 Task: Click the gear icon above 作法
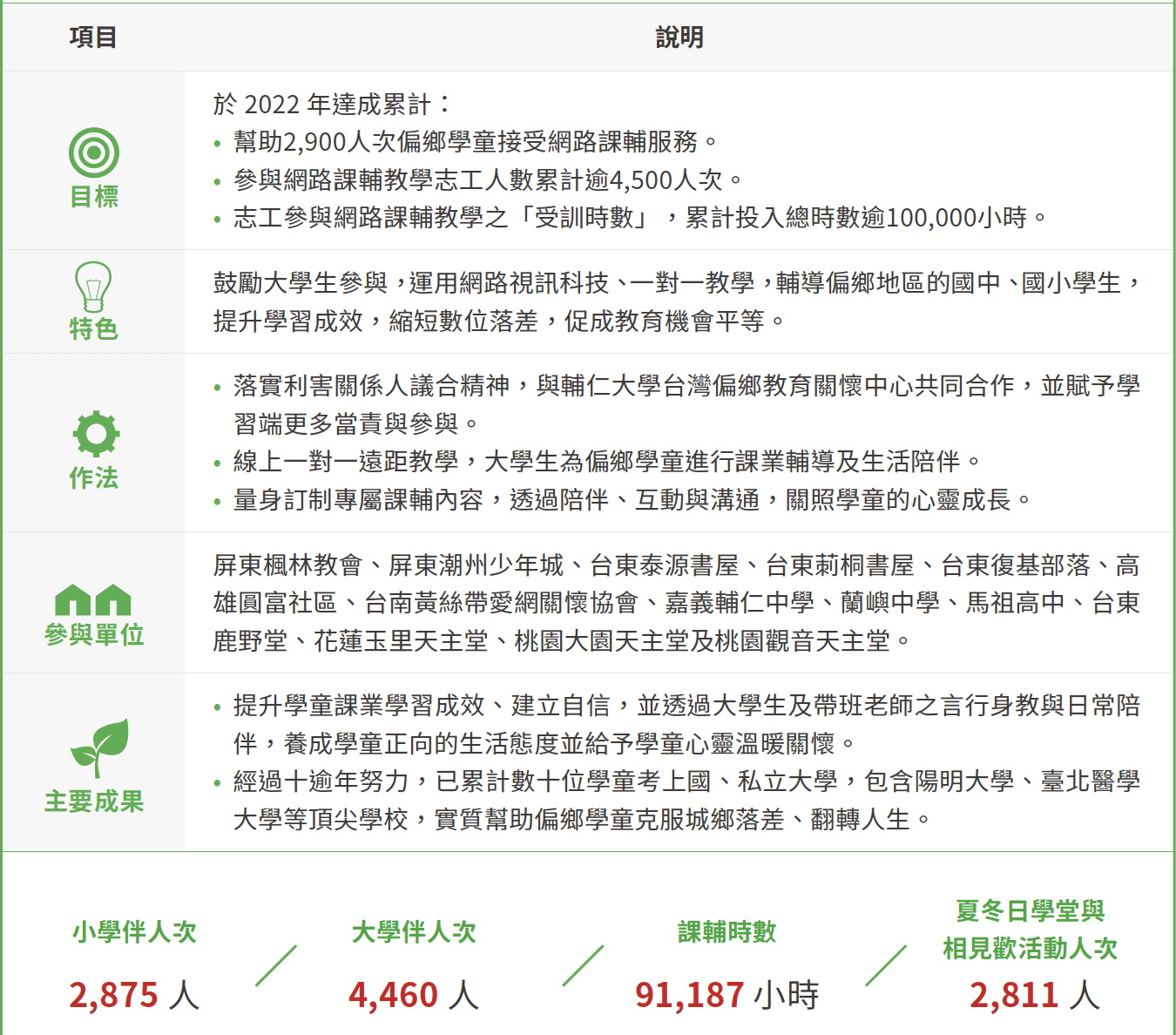(95, 434)
